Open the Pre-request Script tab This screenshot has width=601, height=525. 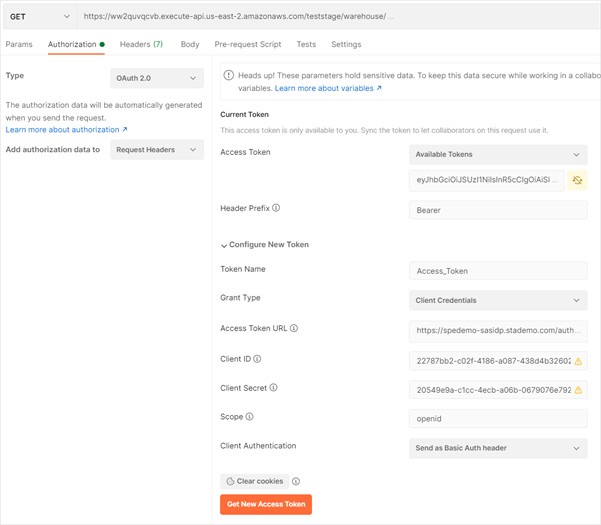coord(247,45)
